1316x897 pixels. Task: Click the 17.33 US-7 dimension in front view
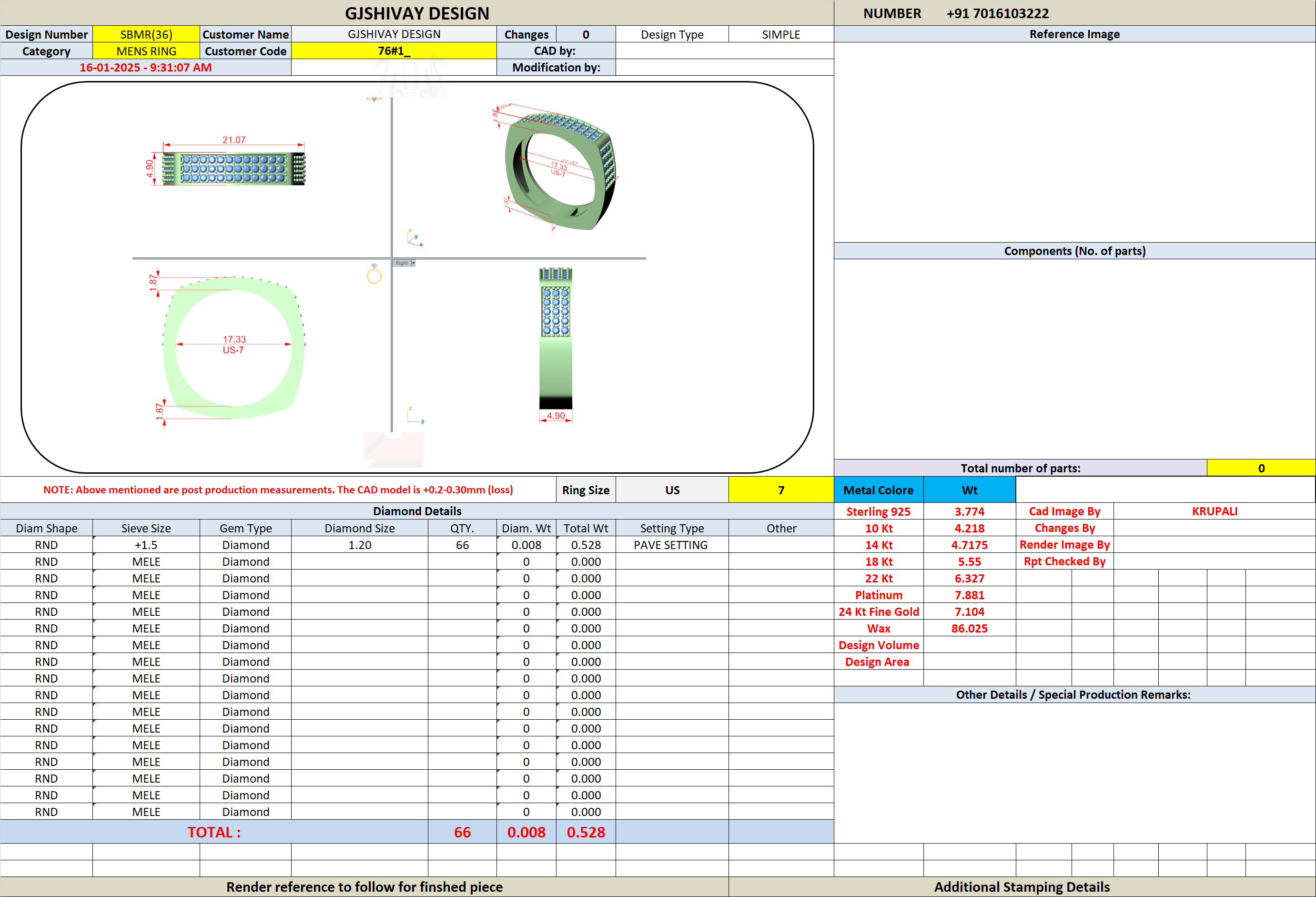234,344
